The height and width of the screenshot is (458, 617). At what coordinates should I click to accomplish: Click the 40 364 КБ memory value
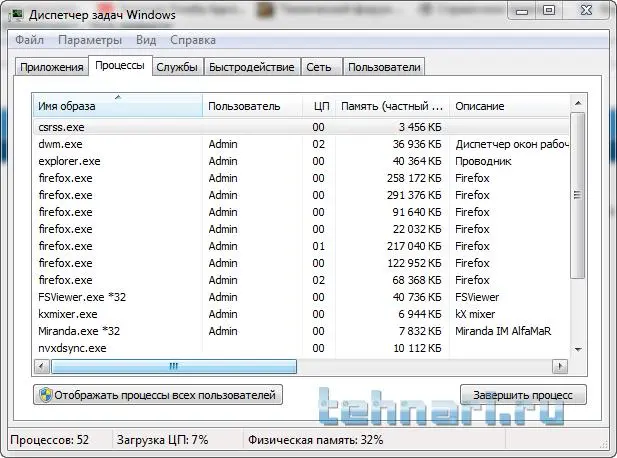417,161
